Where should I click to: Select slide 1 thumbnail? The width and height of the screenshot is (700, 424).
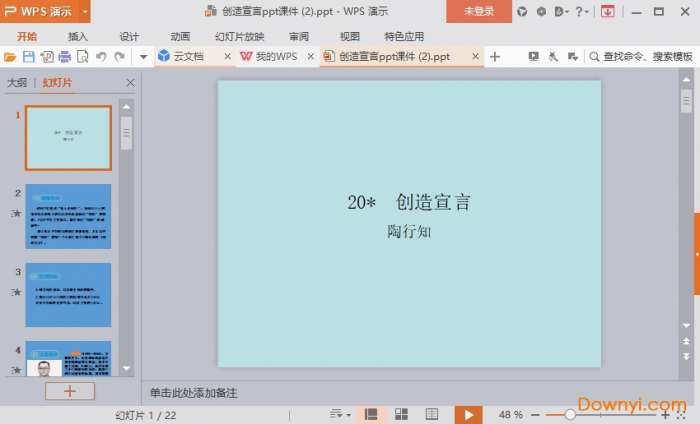point(68,138)
